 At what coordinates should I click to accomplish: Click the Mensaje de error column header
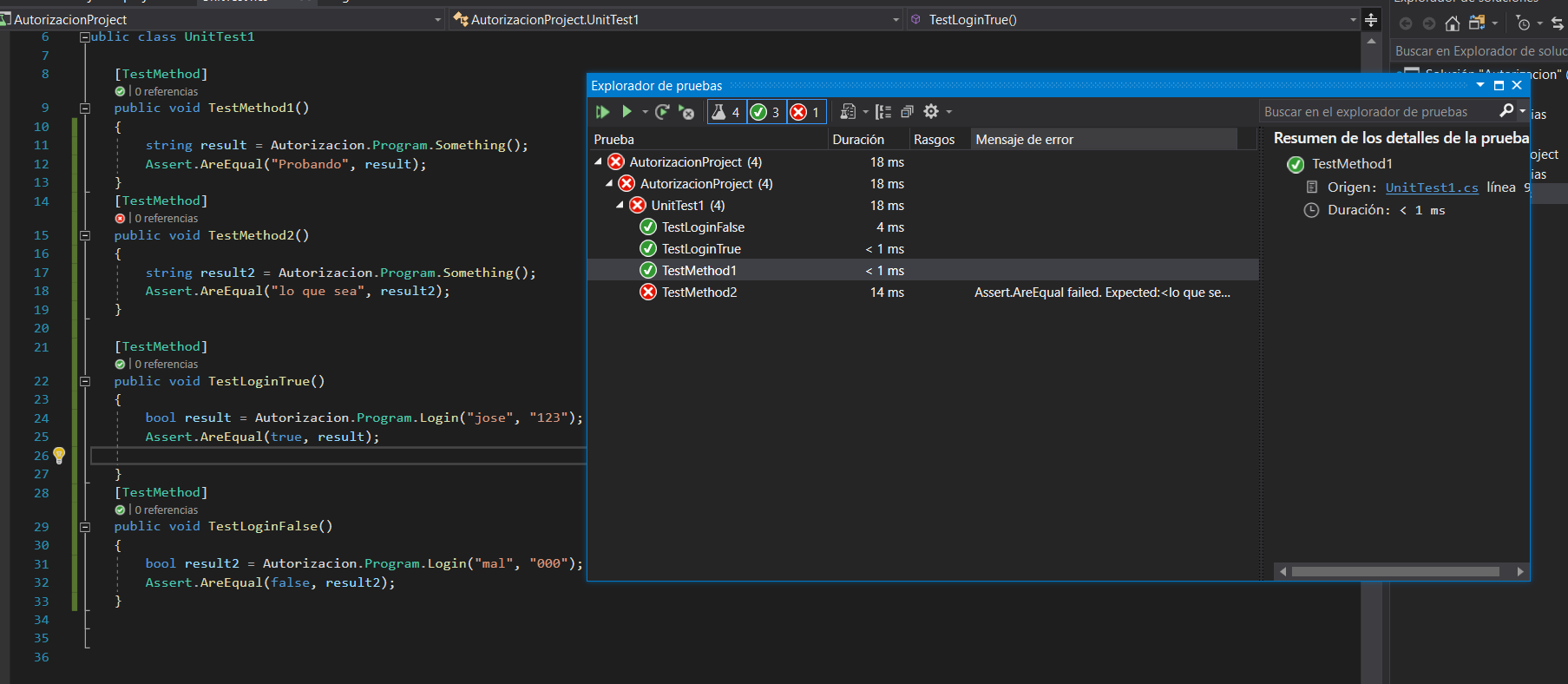pos(1104,139)
